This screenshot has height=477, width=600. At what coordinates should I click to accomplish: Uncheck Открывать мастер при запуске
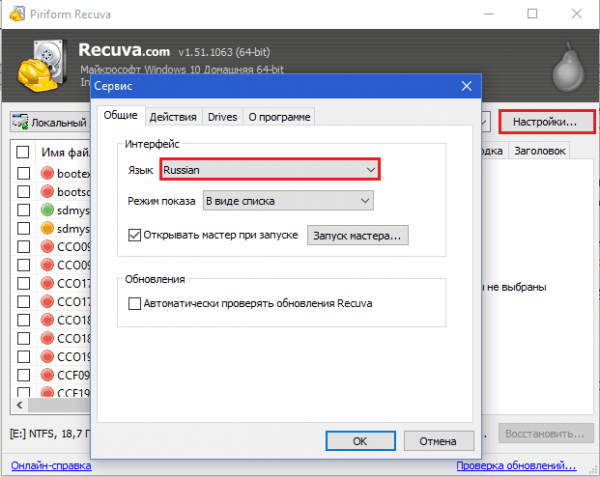click(134, 235)
